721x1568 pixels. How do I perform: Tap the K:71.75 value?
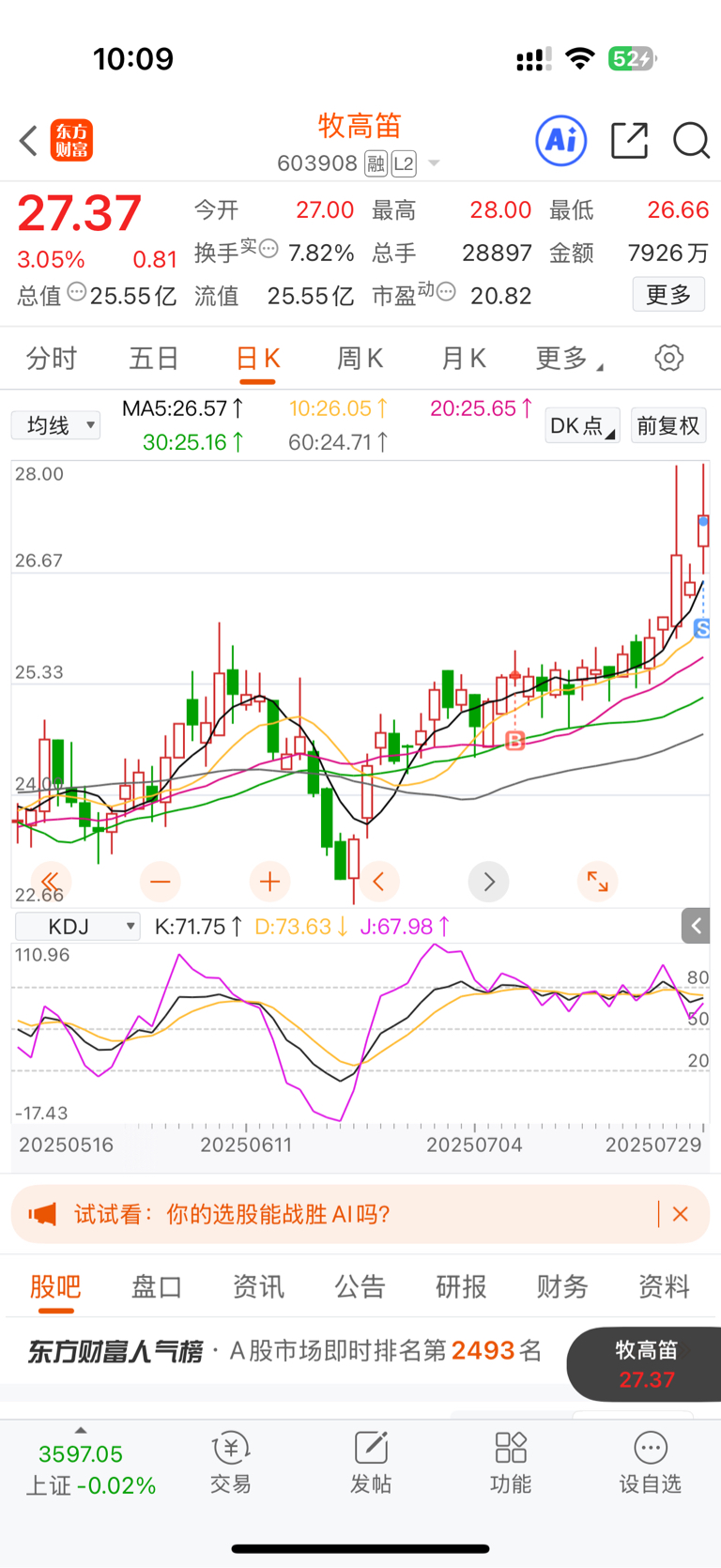point(199,927)
